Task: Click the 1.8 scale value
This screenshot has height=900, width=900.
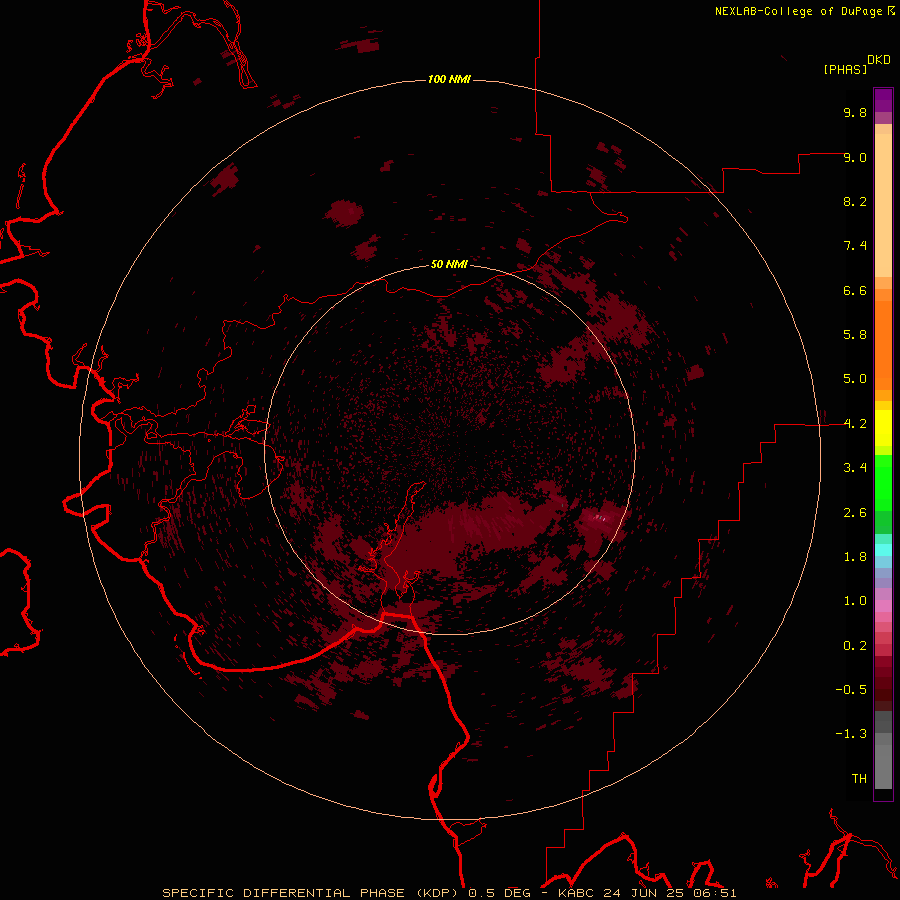Action: (855, 557)
